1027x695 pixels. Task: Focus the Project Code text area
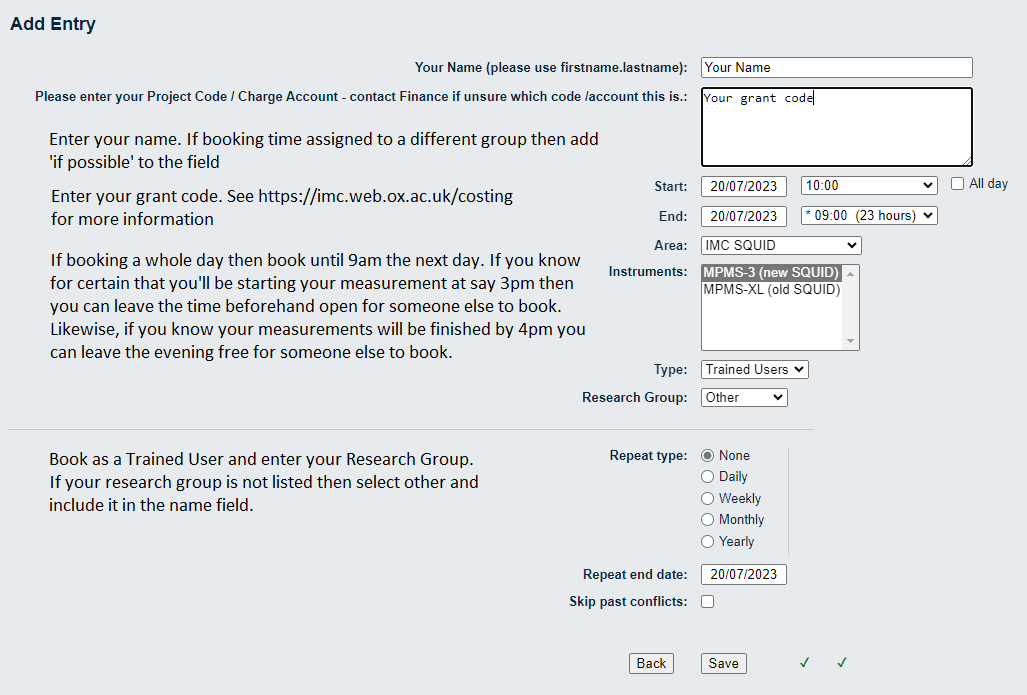[x=836, y=126]
